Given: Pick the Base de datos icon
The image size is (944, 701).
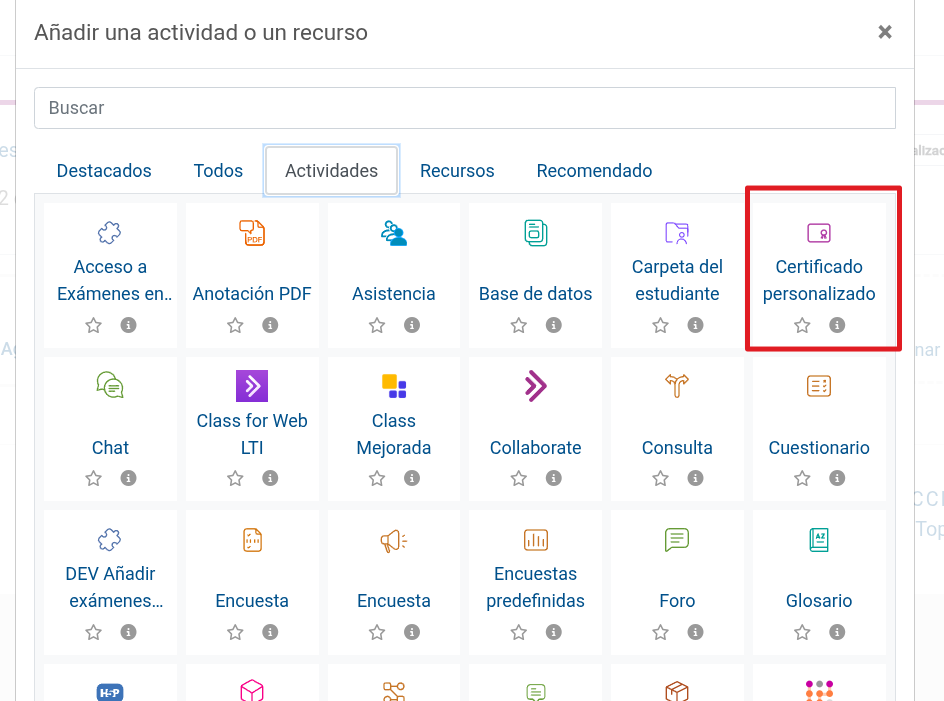Looking at the screenshot, I should [x=536, y=232].
